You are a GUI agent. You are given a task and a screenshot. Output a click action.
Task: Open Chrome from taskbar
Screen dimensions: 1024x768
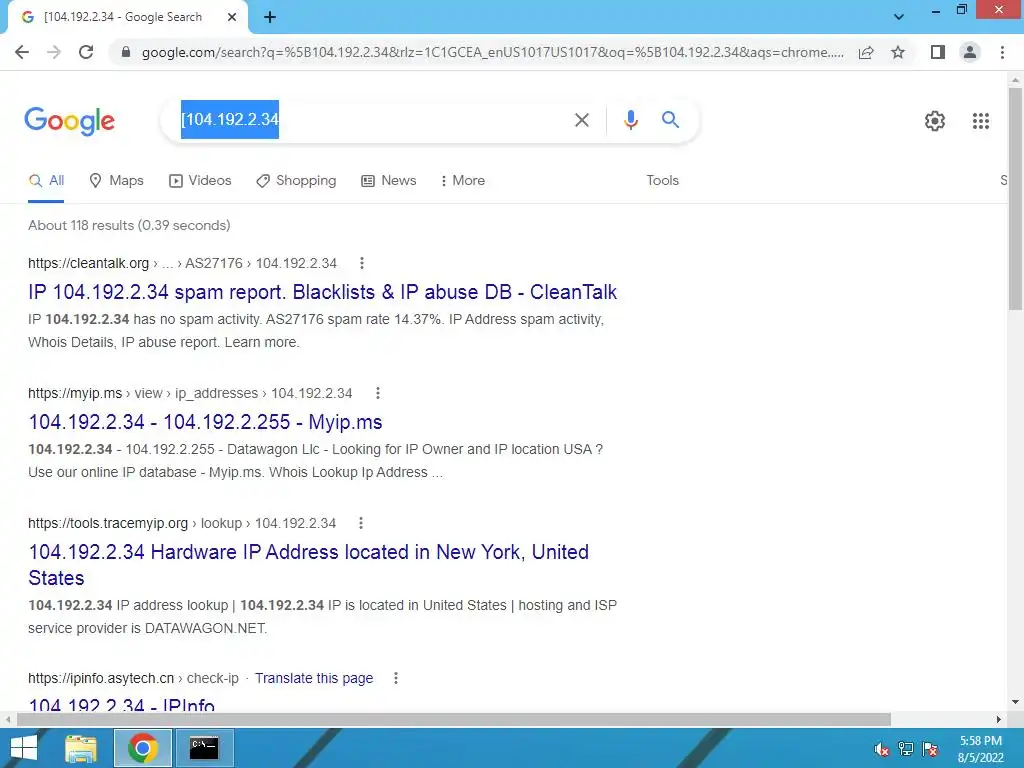point(143,748)
